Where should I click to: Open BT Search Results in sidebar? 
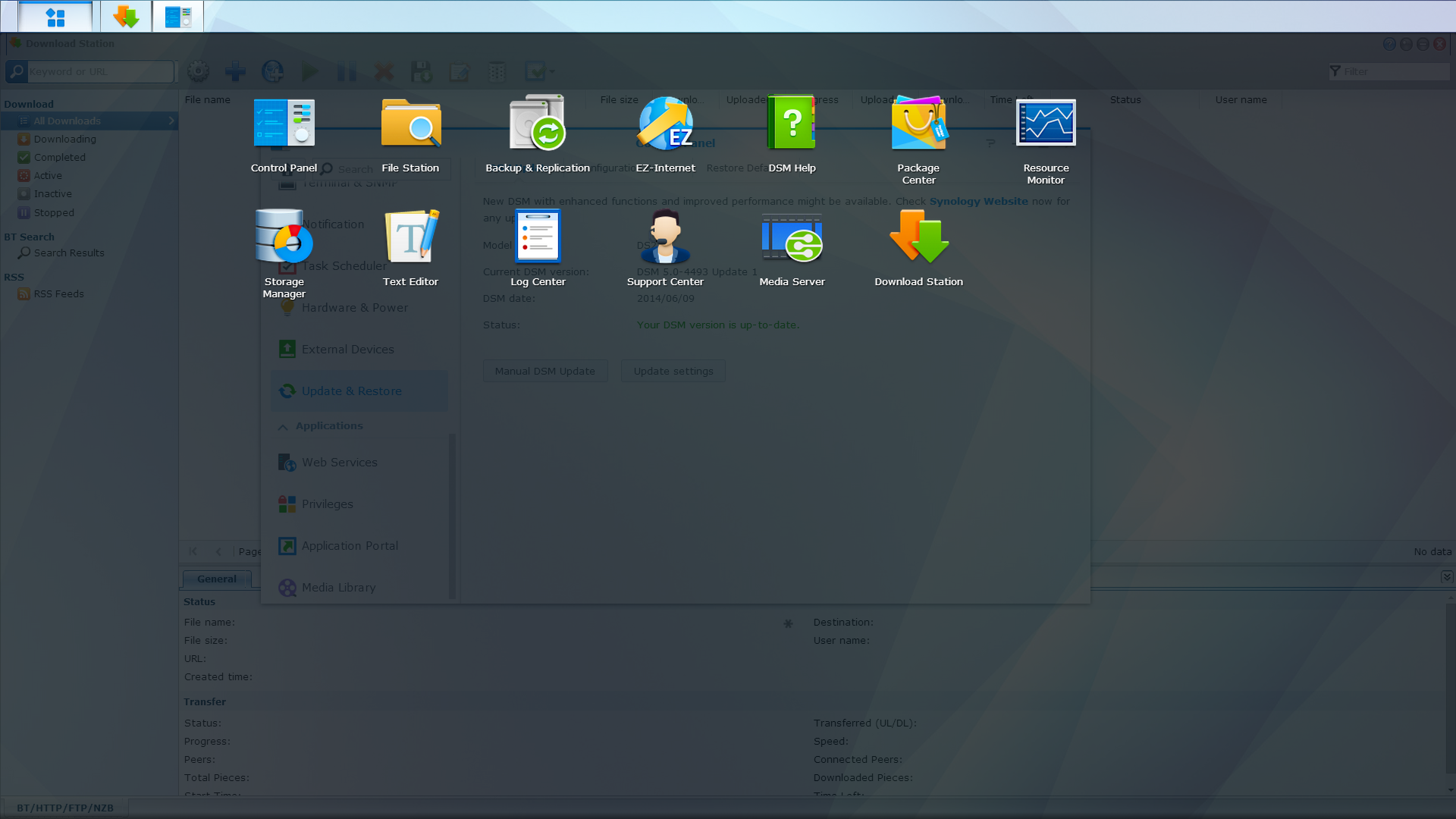(x=68, y=253)
